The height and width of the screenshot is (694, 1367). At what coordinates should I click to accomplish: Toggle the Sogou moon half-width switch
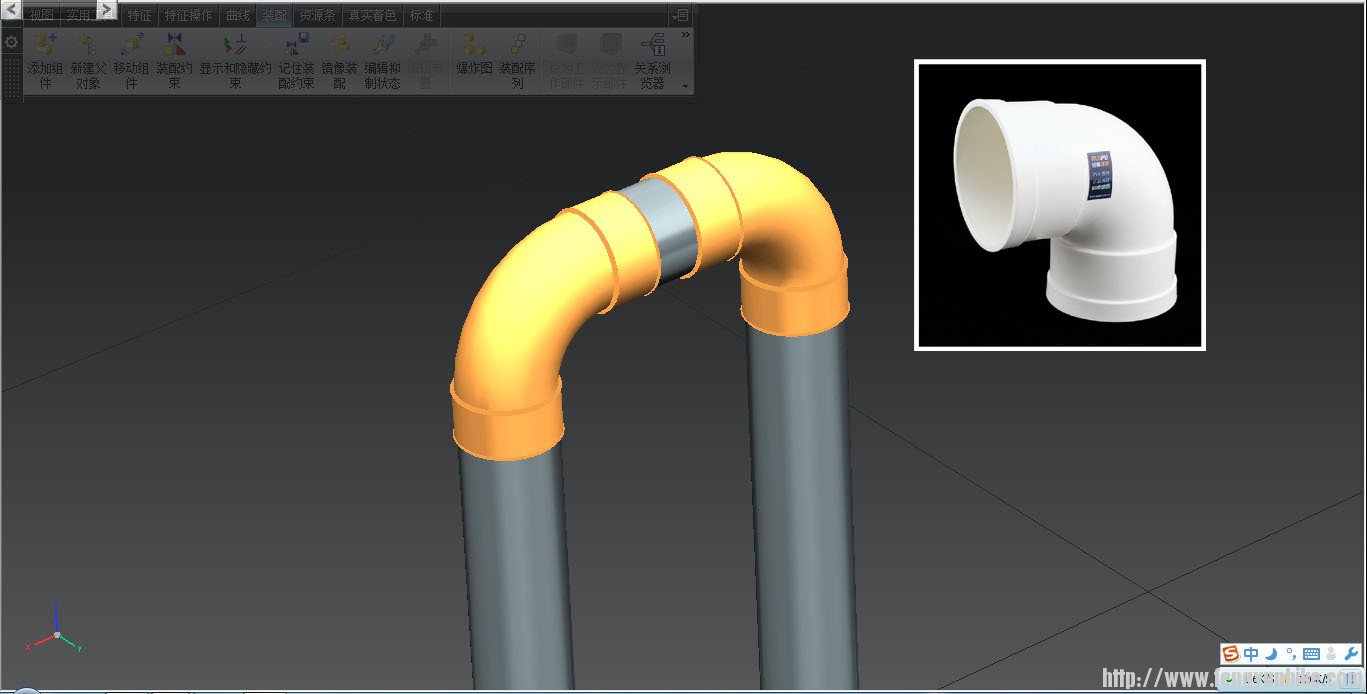point(1271,655)
